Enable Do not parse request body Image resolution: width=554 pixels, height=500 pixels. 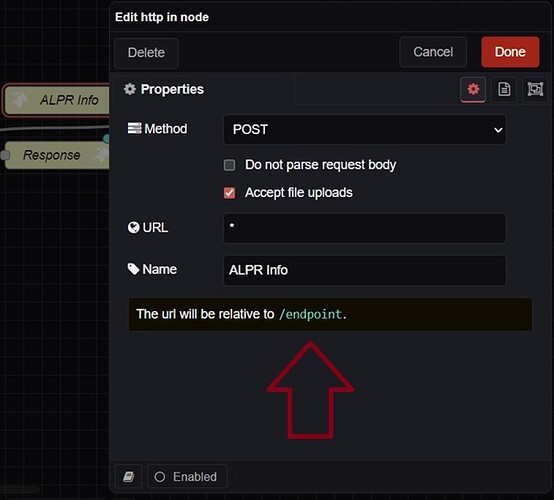pyautogui.click(x=229, y=165)
